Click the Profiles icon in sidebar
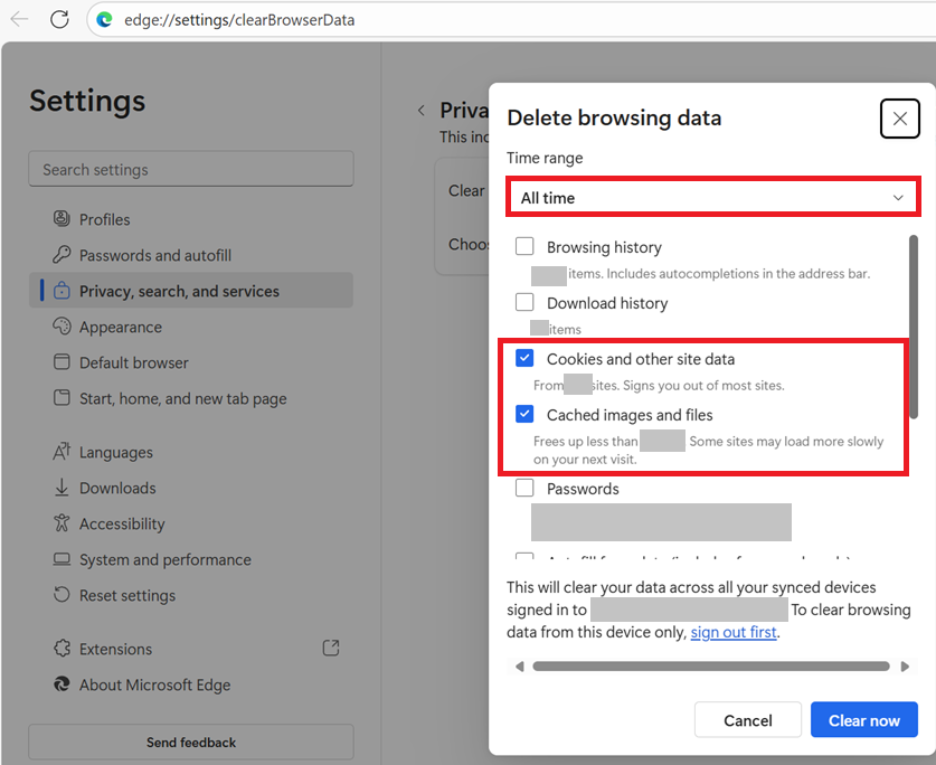The width and height of the screenshot is (936, 765). tap(61, 219)
